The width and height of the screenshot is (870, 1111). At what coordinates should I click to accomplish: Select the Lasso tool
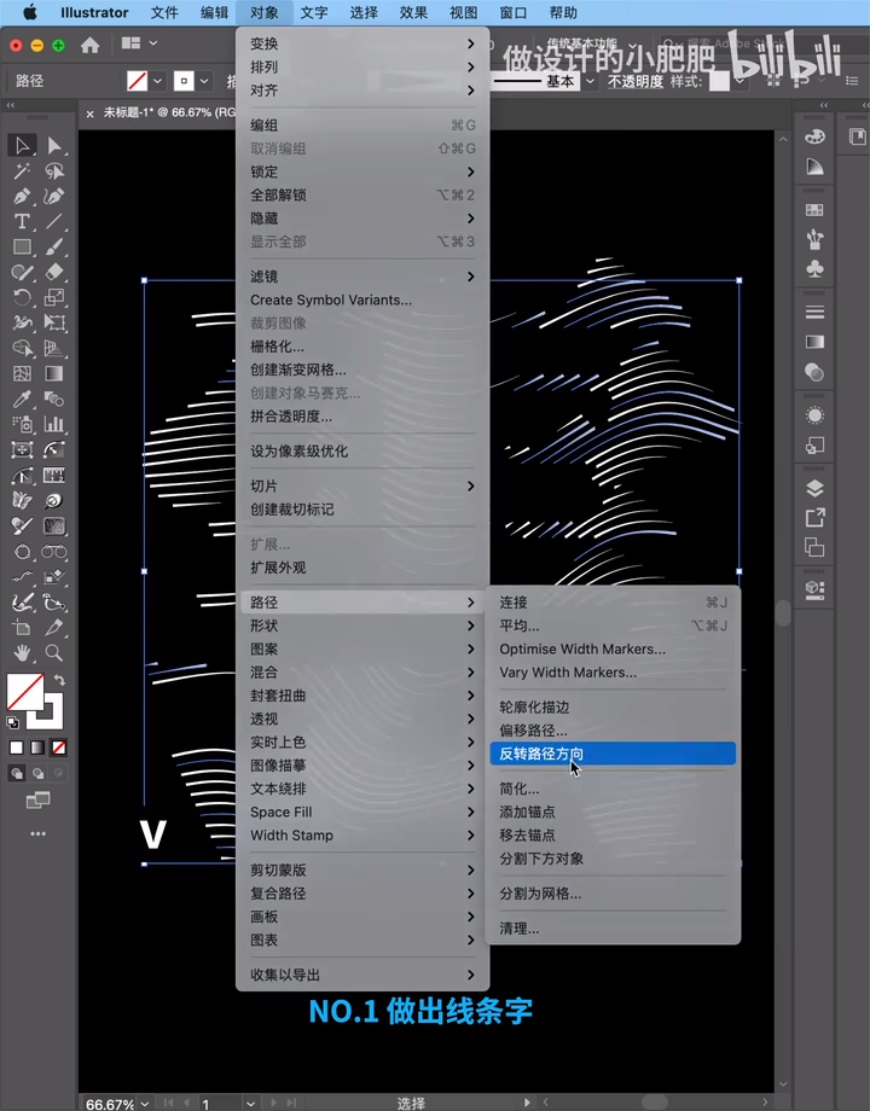click(x=54, y=171)
